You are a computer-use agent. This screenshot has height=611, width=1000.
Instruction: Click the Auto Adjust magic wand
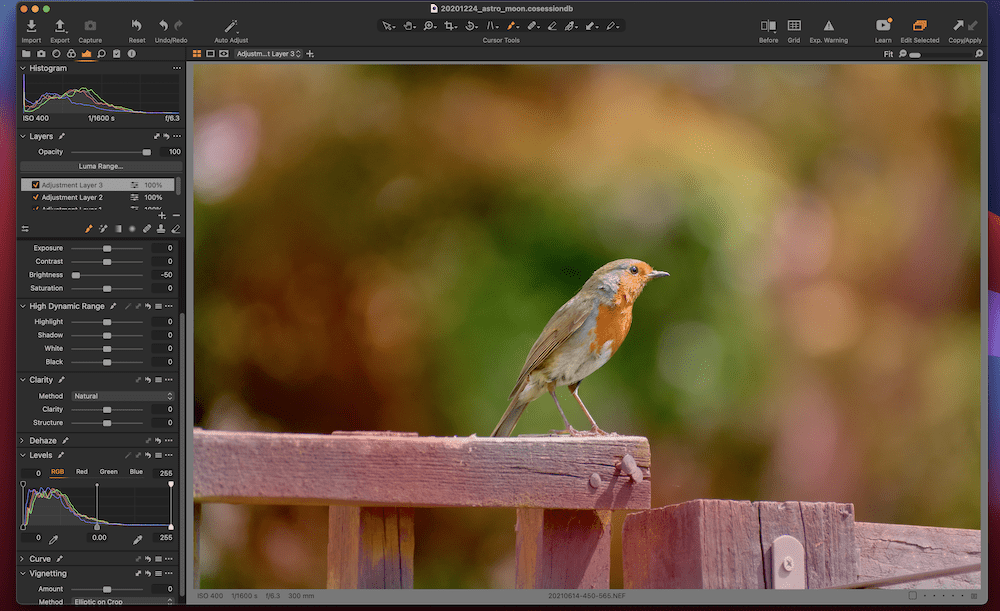coord(231,25)
